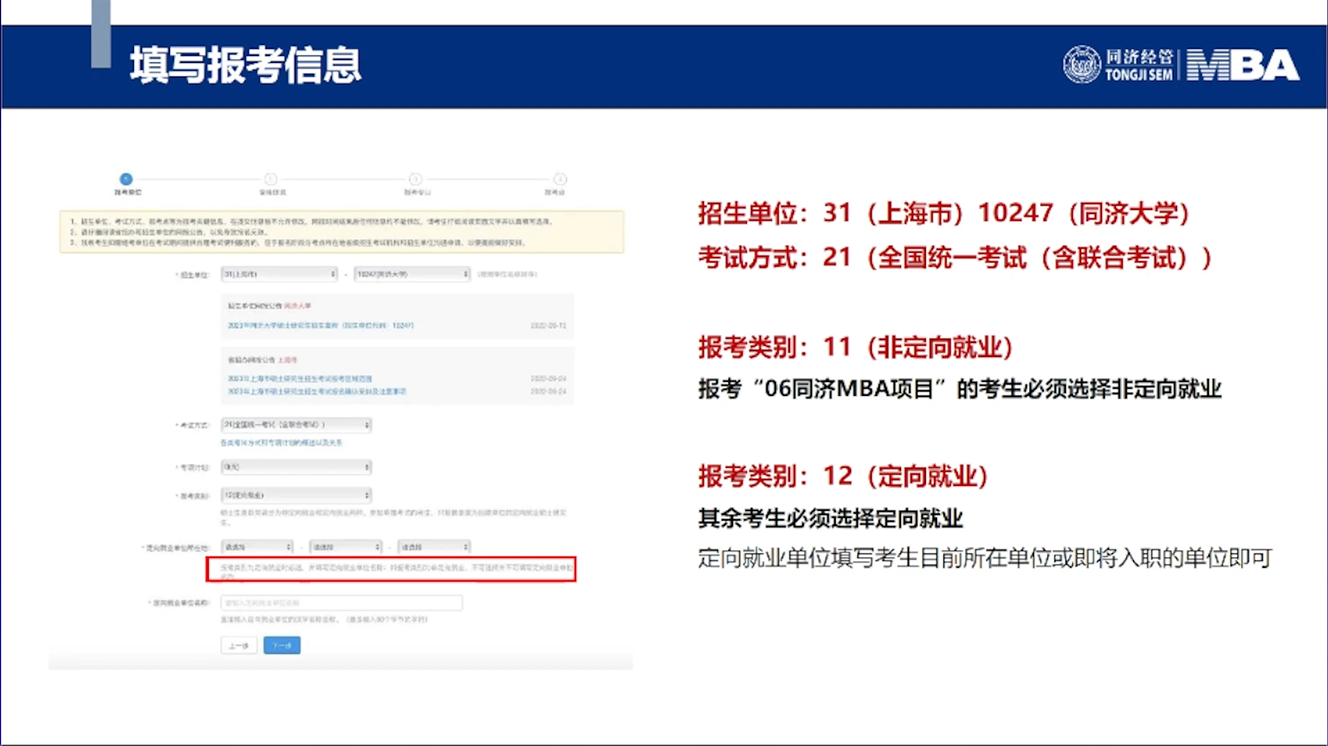Open the 报考类别 application category dropdown
The image size is (1328, 746).
point(296,495)
